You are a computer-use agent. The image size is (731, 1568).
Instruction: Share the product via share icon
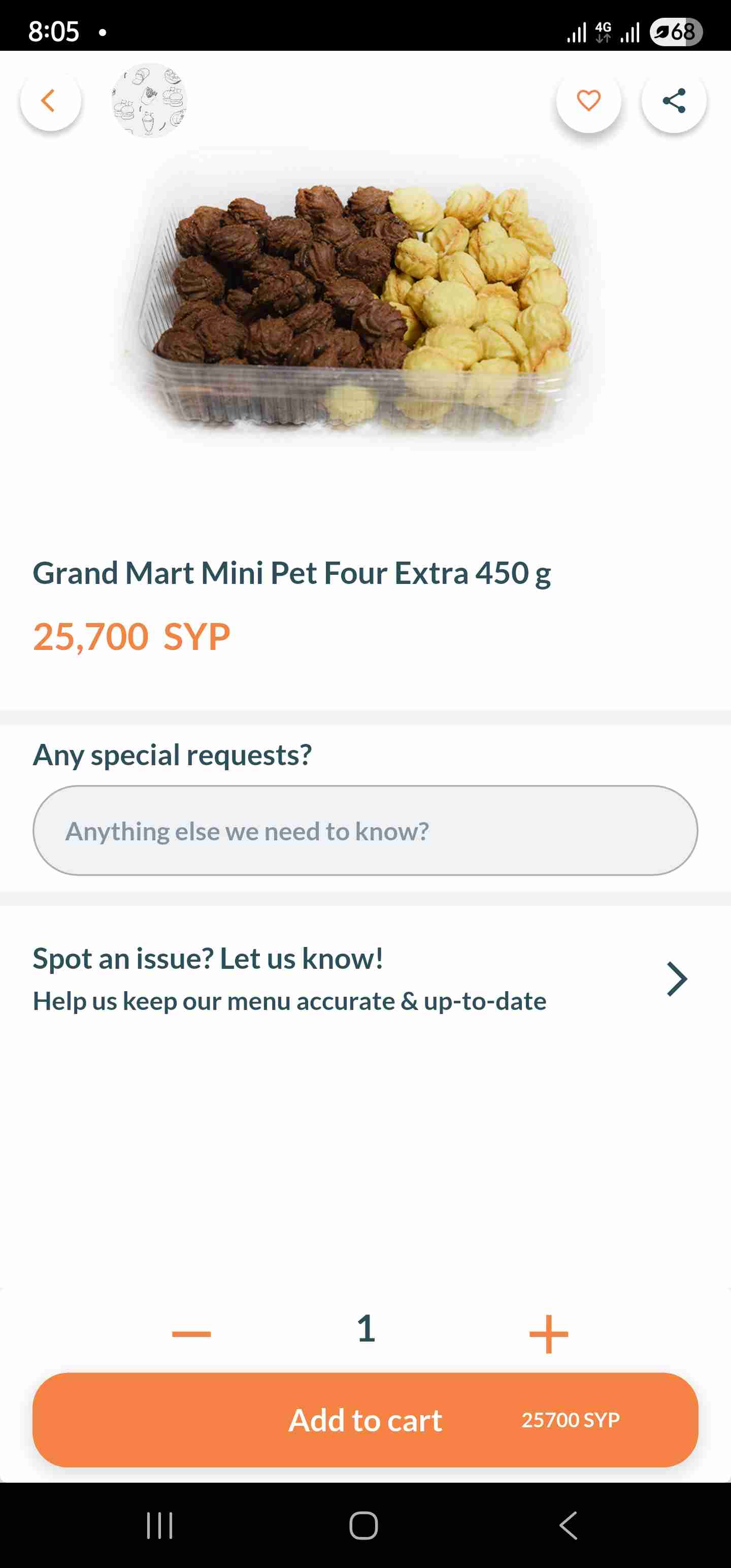pyautogui.click(x=673, y=101)
